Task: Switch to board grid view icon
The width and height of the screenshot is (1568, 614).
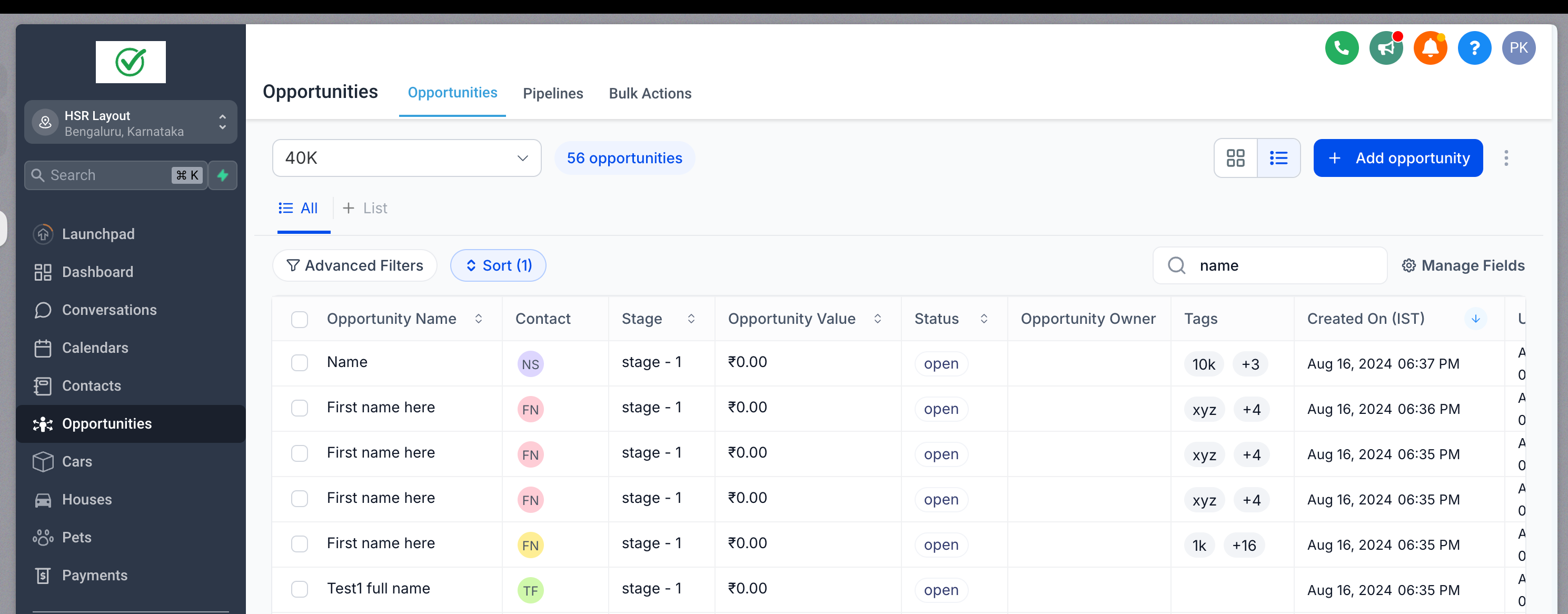Action: click(1235, 158)
